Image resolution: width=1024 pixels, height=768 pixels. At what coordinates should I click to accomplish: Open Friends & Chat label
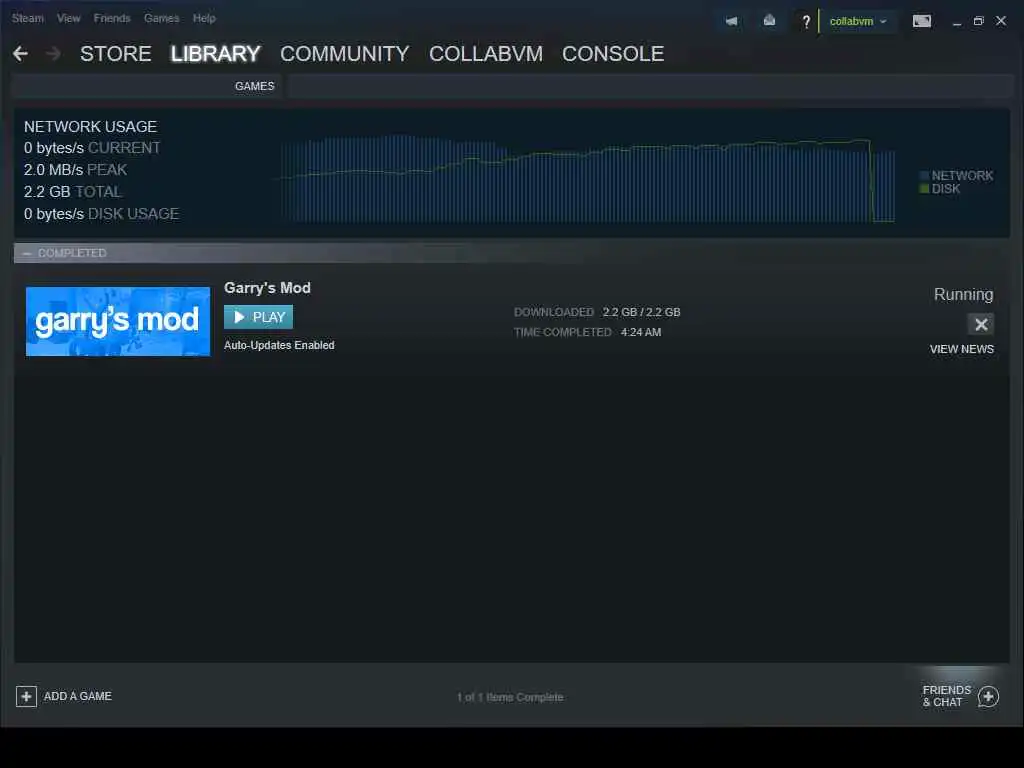click(x=946, y=696)
